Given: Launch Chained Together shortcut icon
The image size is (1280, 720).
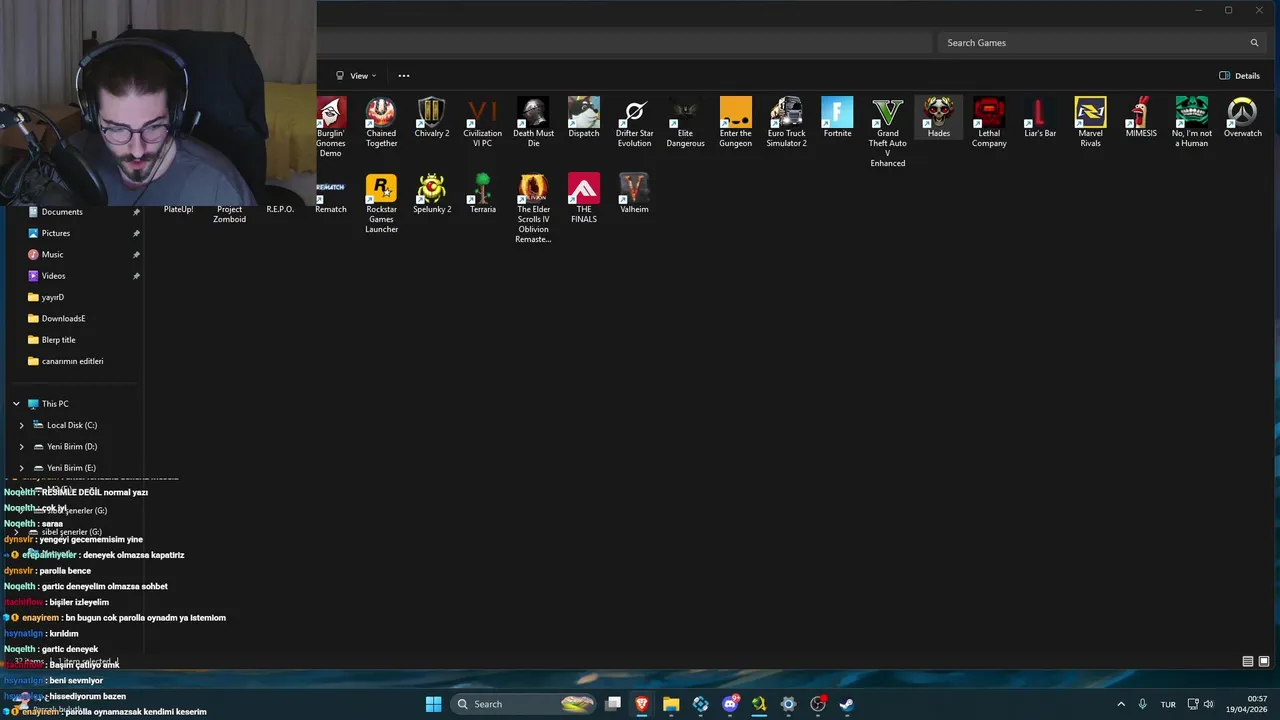Looking at the screenshot, I should point(381,122).
